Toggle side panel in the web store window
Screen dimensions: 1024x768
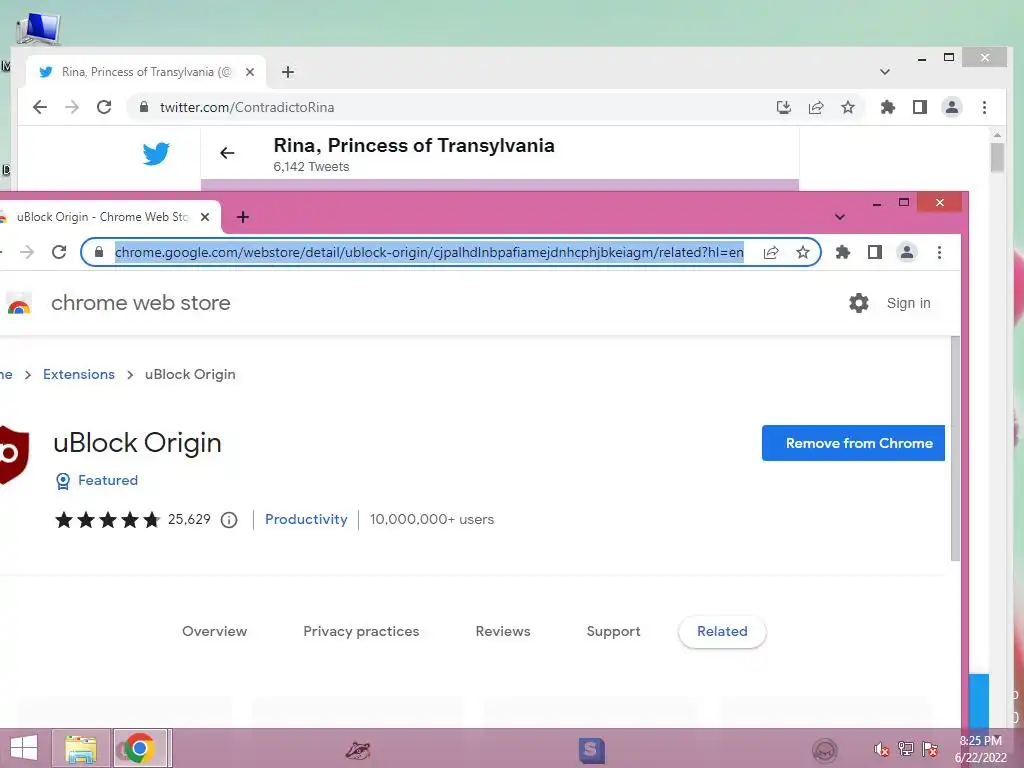tap(874, 252)
